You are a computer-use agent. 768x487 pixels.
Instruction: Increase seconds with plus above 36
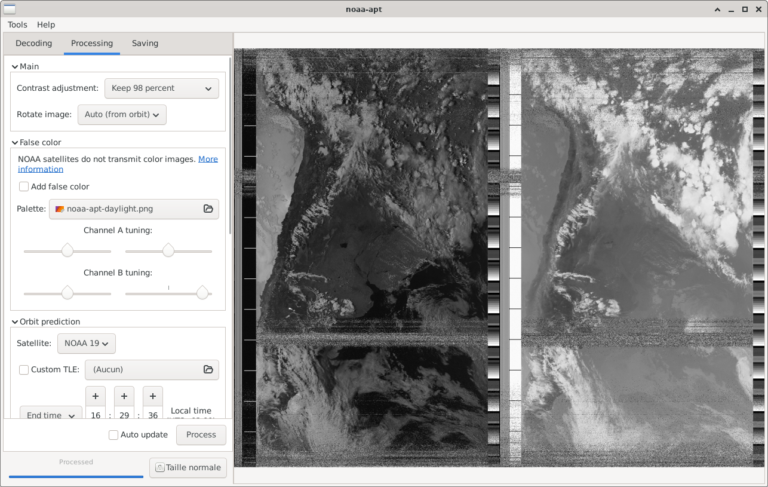[153, 396]
